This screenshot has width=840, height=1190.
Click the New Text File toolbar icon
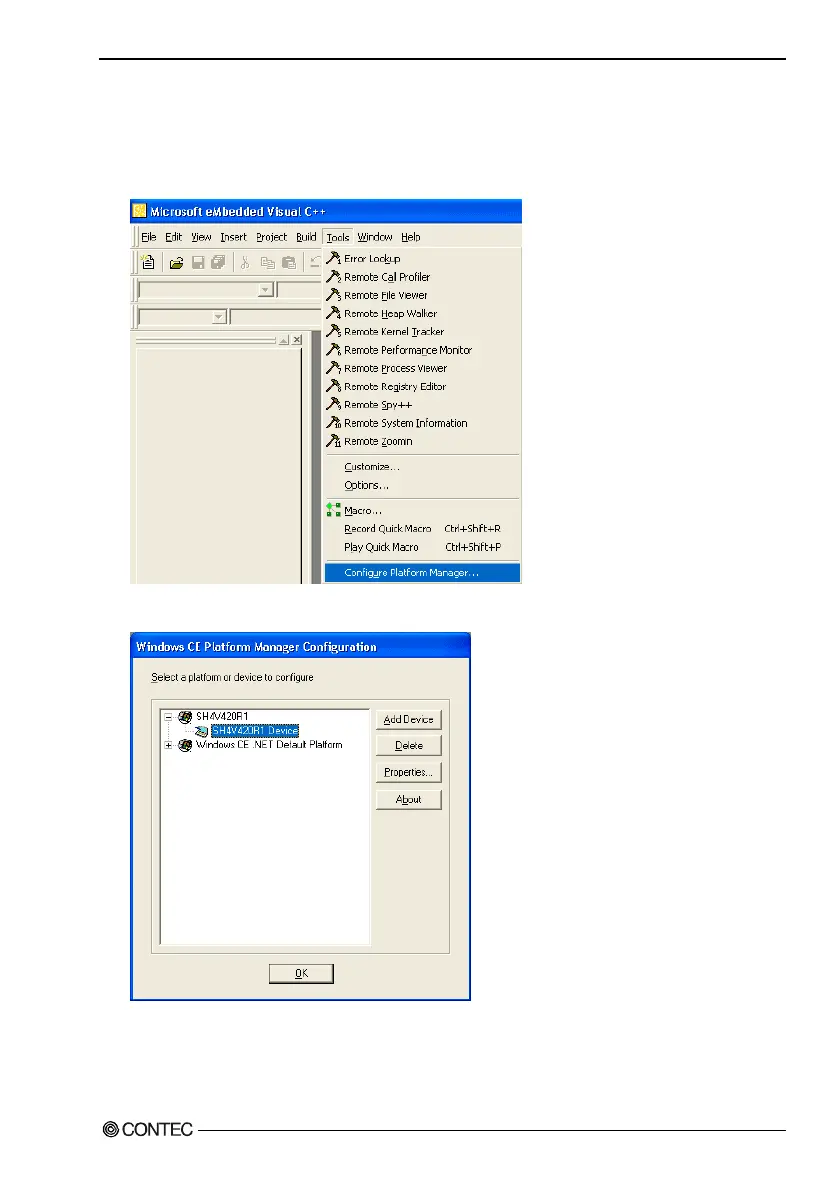(148, 263)
